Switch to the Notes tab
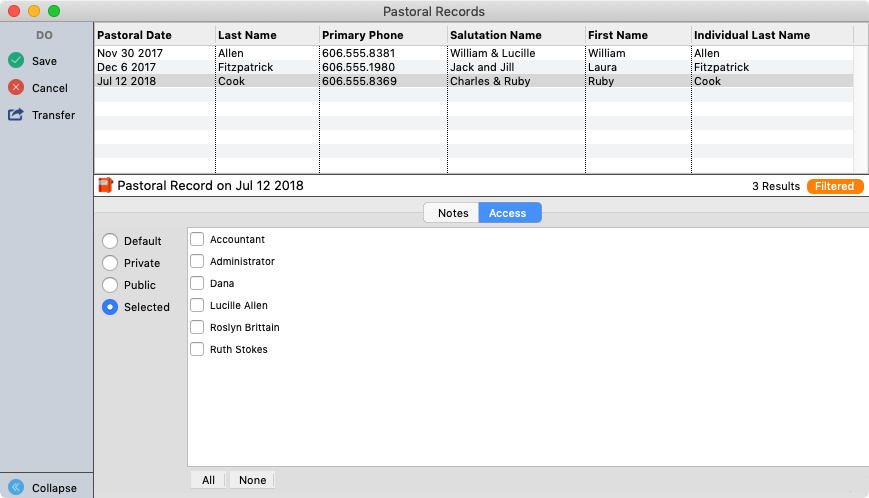The width and height of the screenshot is (869, 498). [452, 213]
